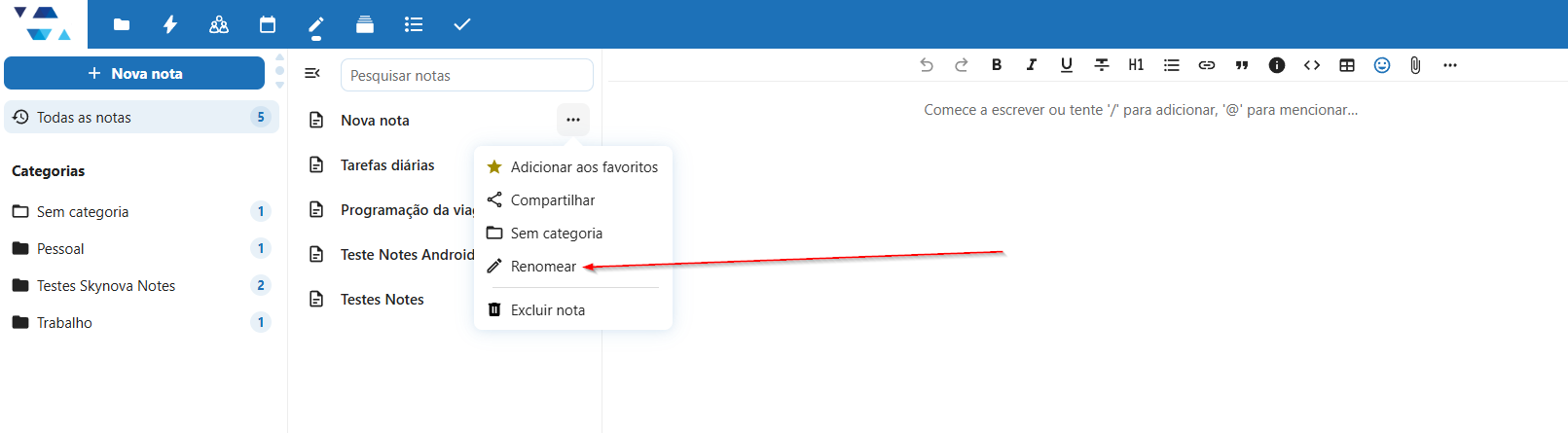
Task: Toggle underline formatting
Action: pyautogui.click(x=1067, y=65)
